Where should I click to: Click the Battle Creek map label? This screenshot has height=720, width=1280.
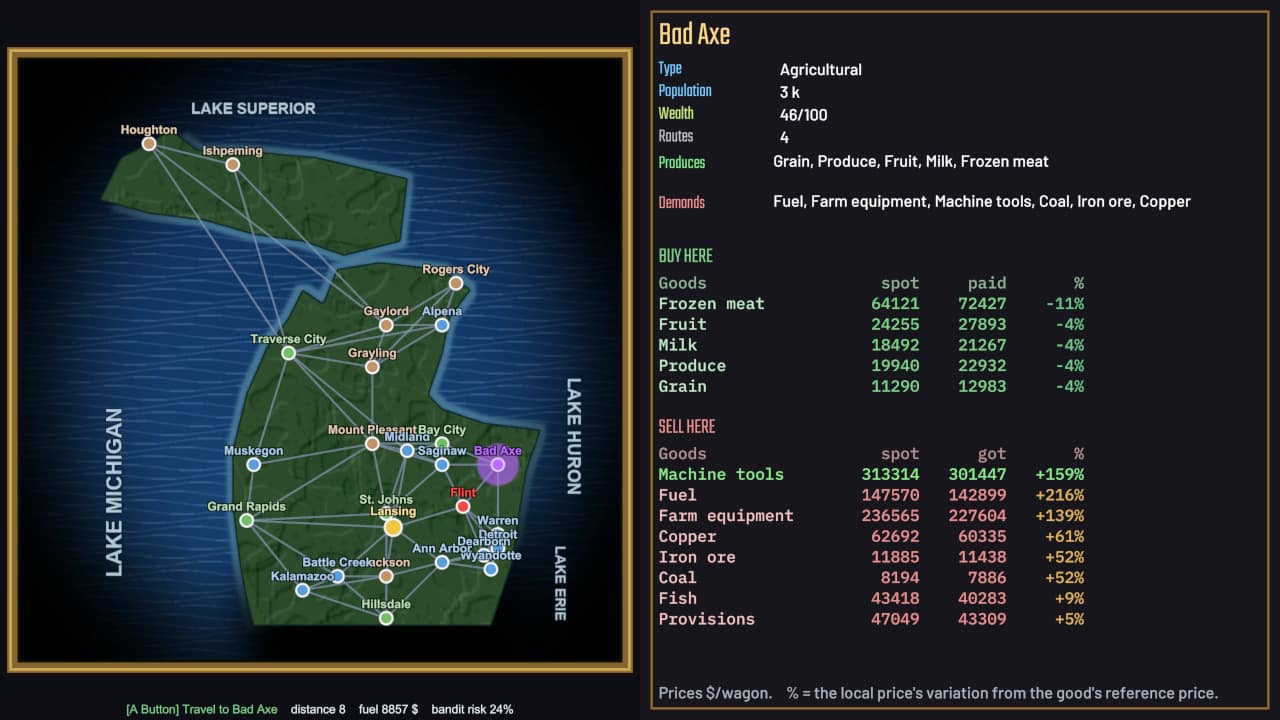[x=337, y=562]
